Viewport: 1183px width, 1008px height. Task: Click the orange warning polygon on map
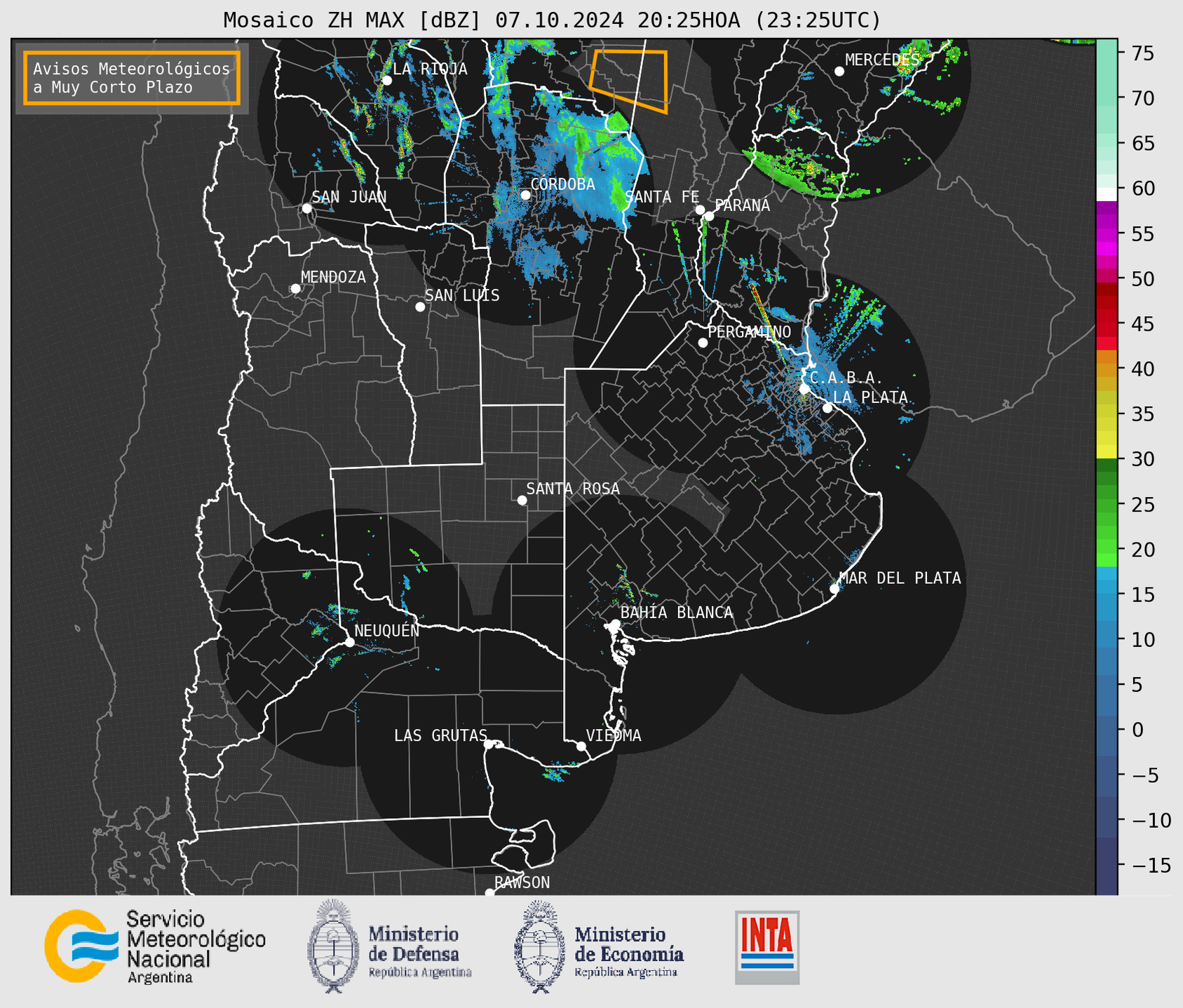(628, 81)
